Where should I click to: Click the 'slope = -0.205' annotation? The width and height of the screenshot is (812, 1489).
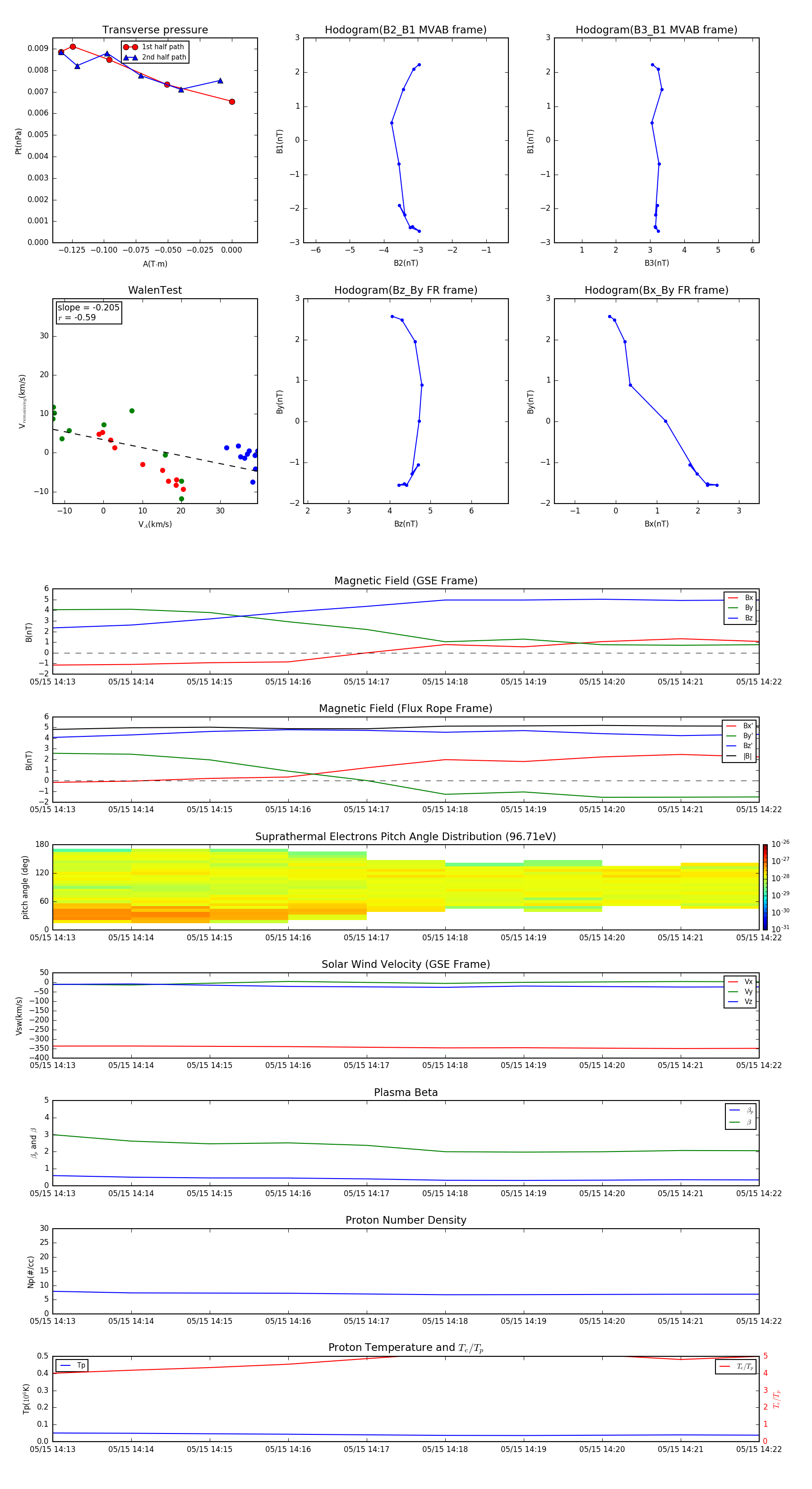(88, 308)
